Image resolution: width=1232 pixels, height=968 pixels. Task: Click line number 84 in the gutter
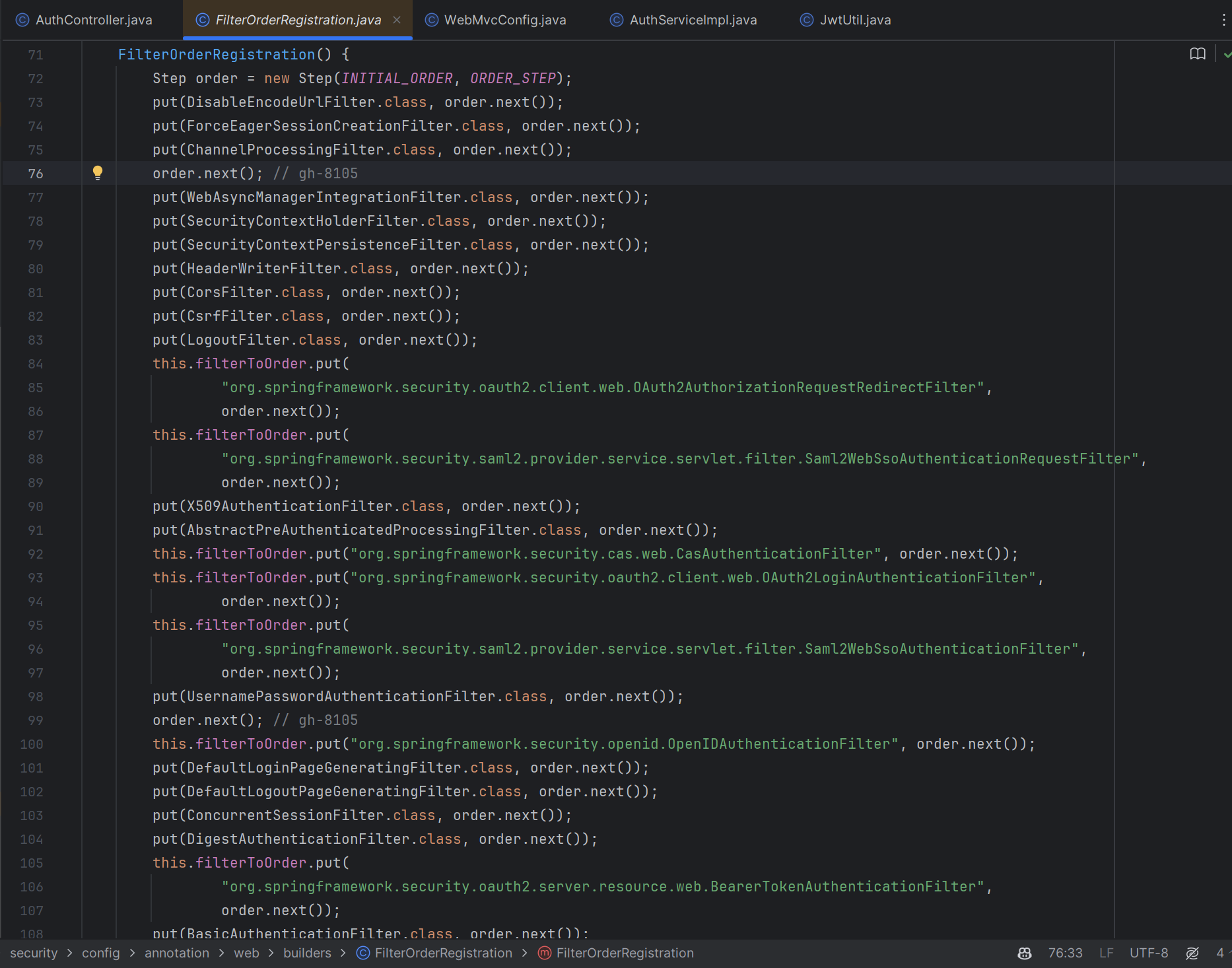[x=36, y=364]
